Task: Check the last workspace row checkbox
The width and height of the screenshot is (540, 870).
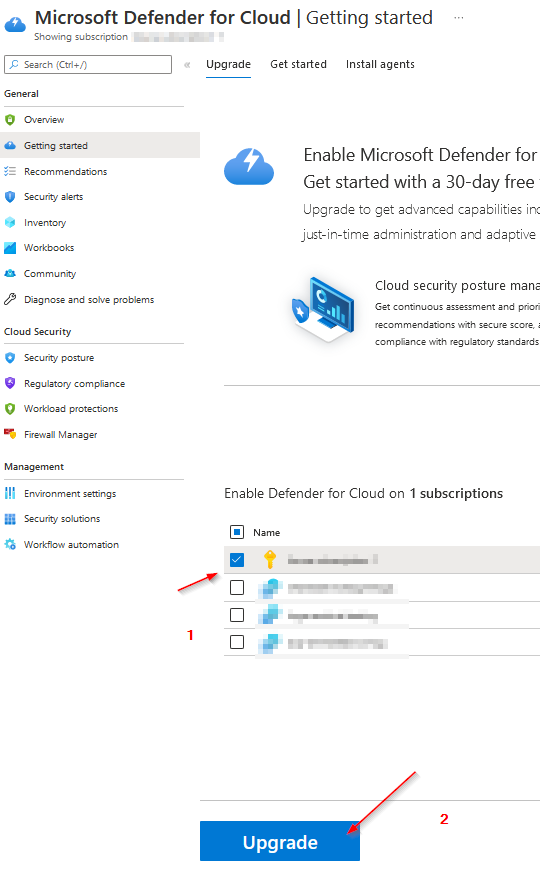Action: (237, 643)
